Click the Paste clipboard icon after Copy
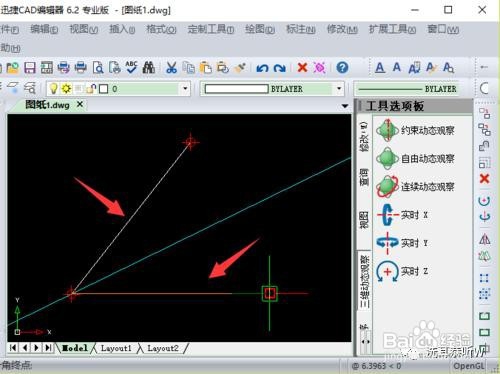This screenshot has height=374, width=500. click(206, 68)
